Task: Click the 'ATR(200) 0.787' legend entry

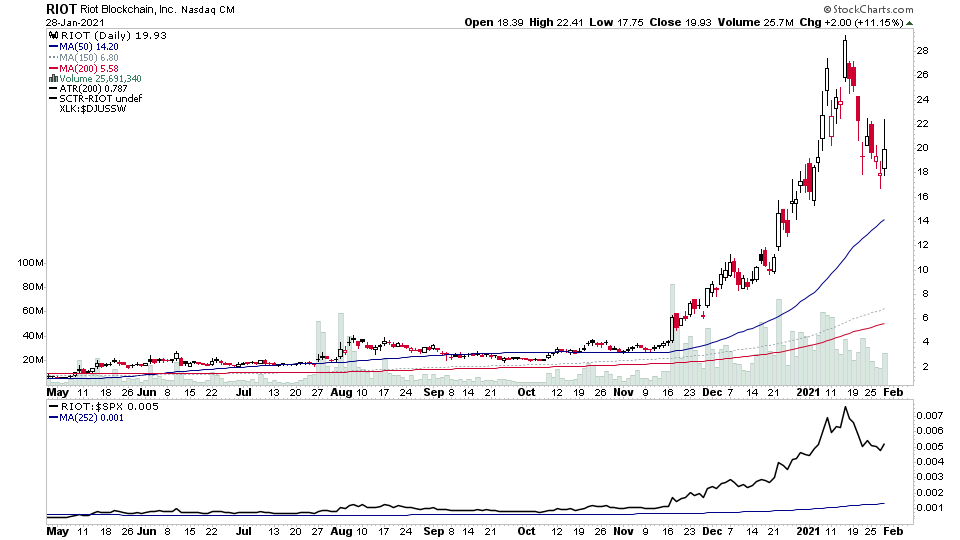Action: [93, 89]
